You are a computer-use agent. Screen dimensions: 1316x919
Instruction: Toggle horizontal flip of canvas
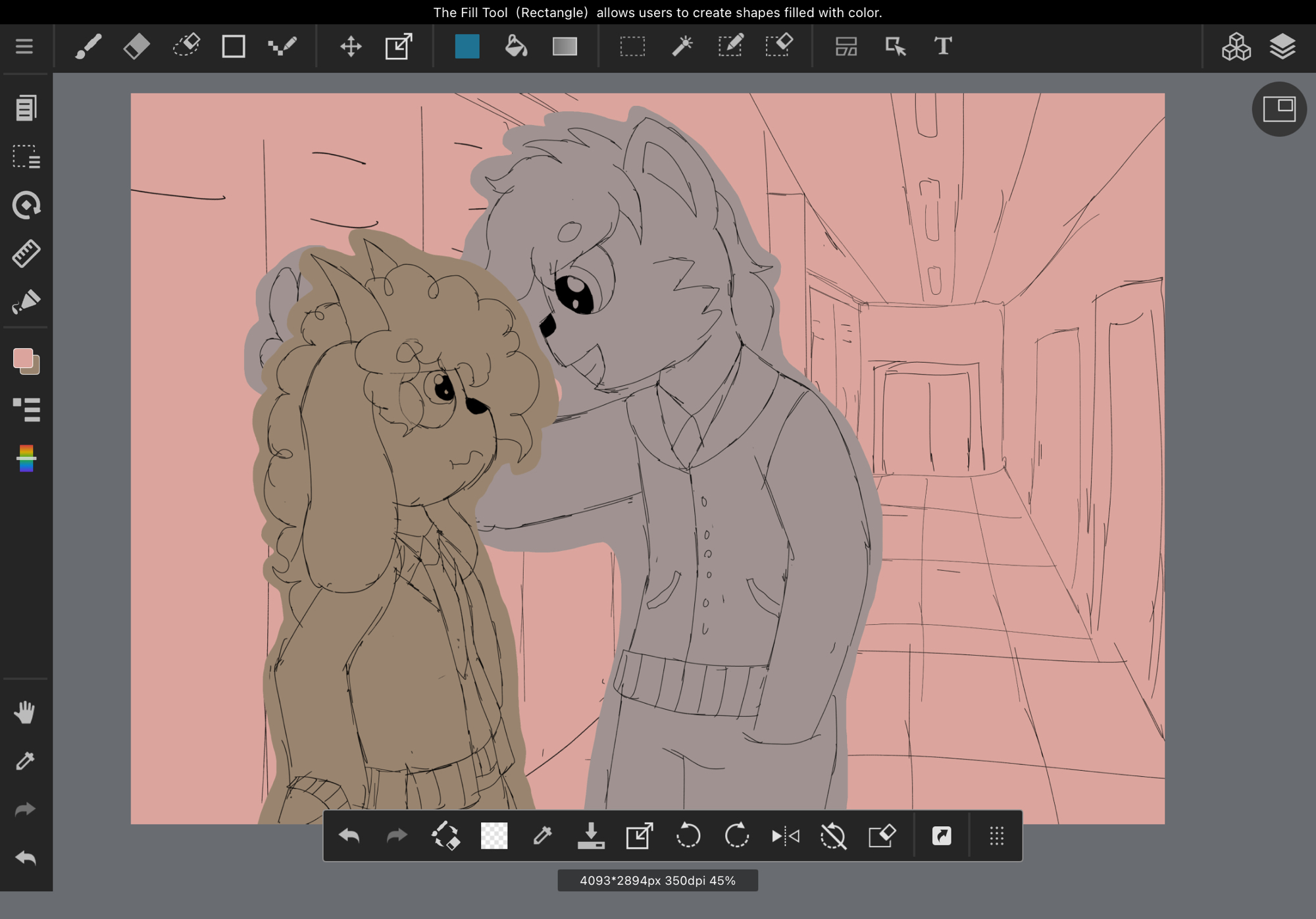tap(785, 836)
